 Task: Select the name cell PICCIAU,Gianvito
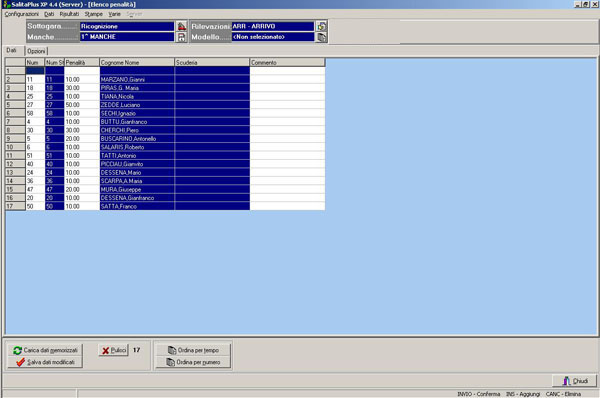[137, 164]
